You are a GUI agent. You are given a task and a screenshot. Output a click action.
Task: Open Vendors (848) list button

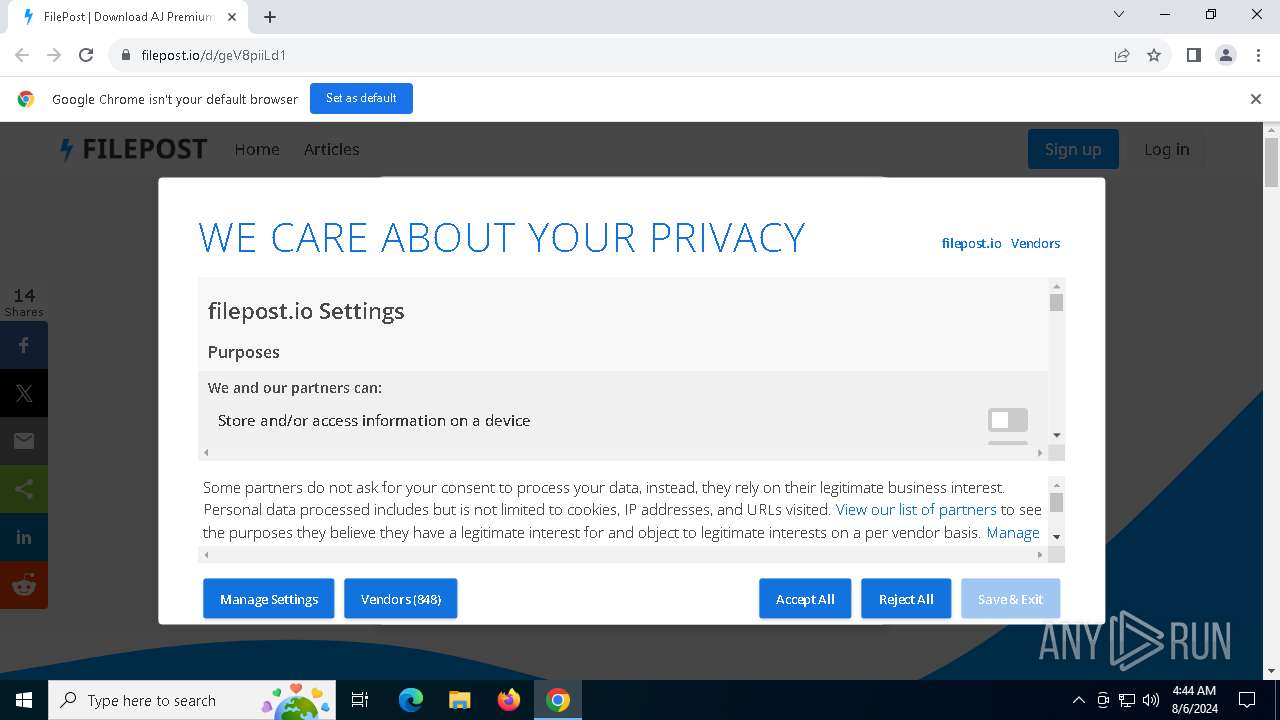click(401, 599)
